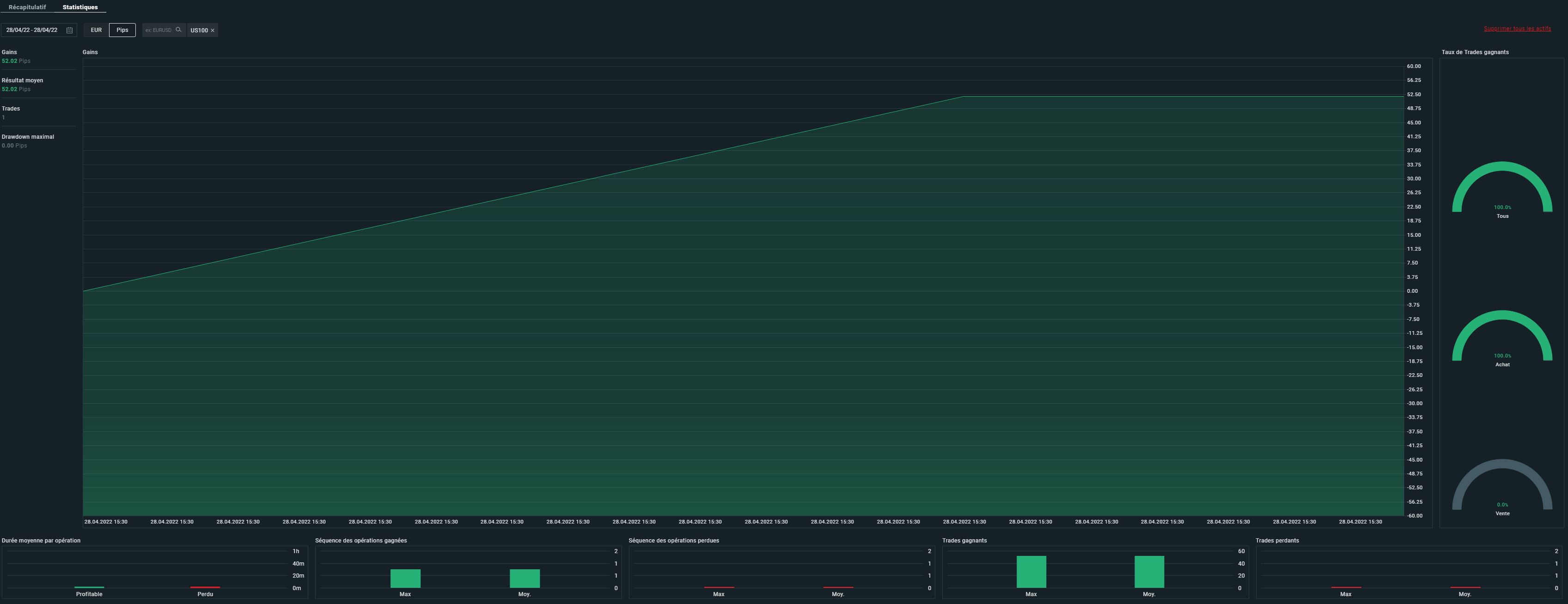Click the Gains value in the sidebar
The width and height of the screenshot is (1568, 604).
(9, 61)
